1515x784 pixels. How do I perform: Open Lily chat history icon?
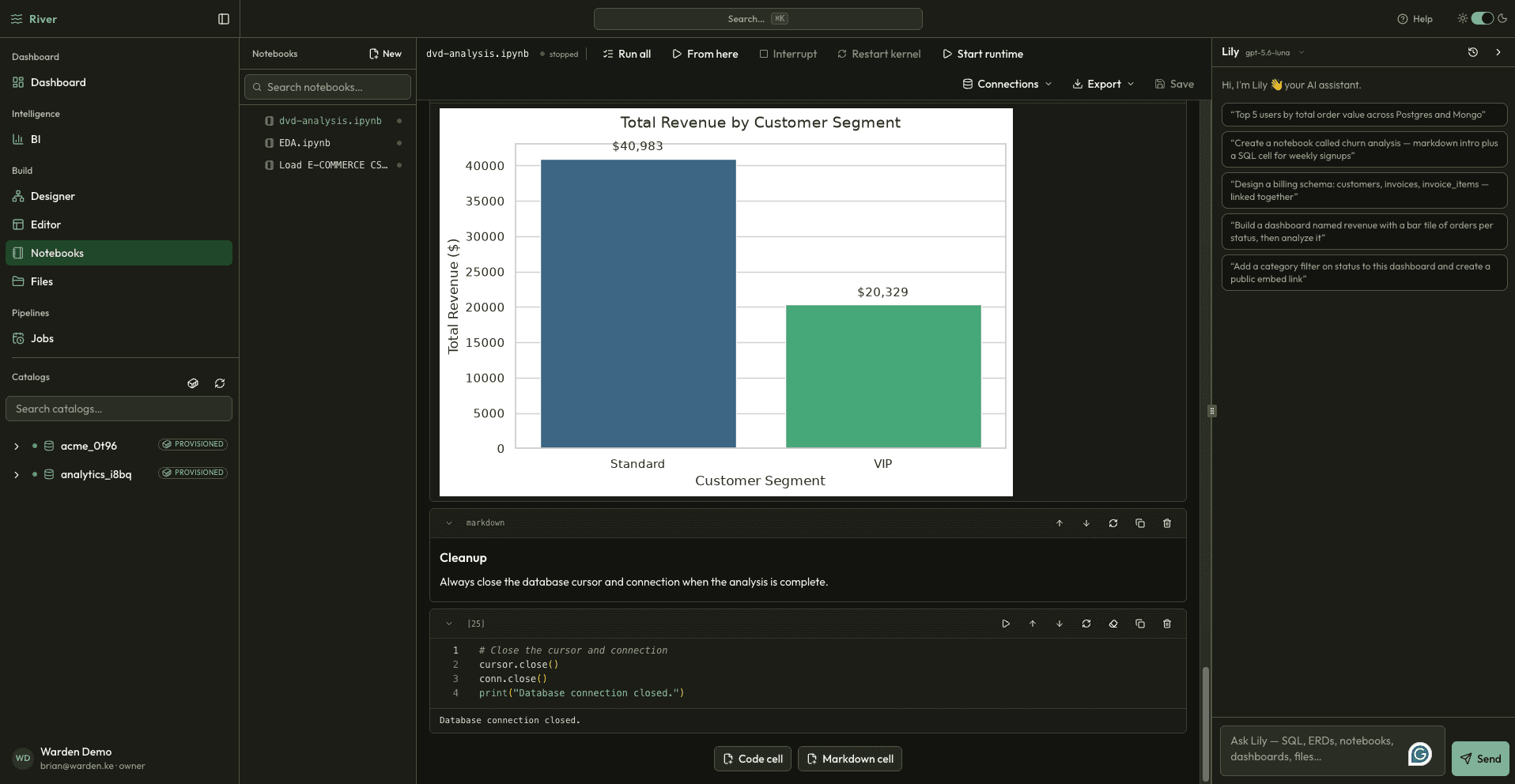coord(1473,52)
